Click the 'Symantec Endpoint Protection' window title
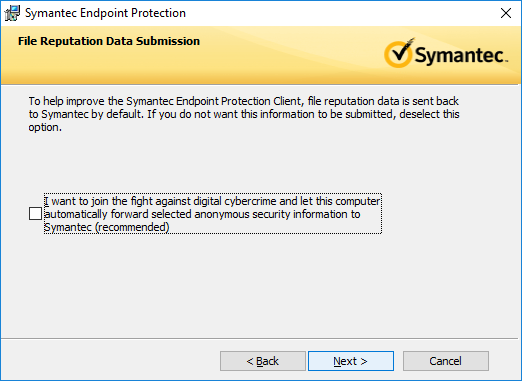Image resolution: width=522 pixels, height=381 pixels. pos(105,13)
